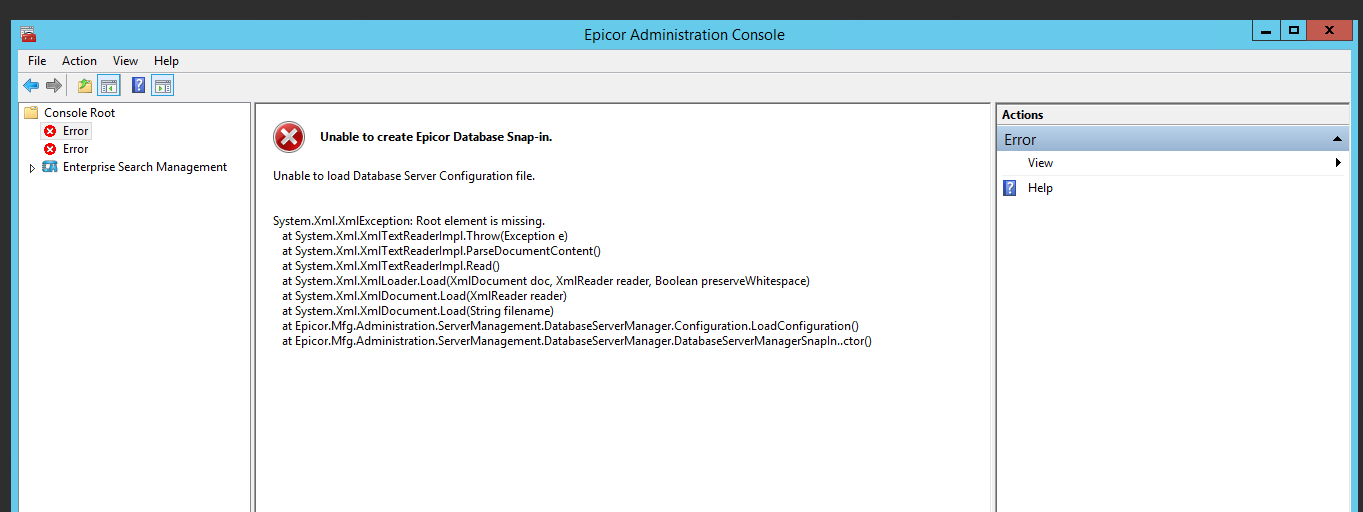Click the large red error icon

coord(289,137)
